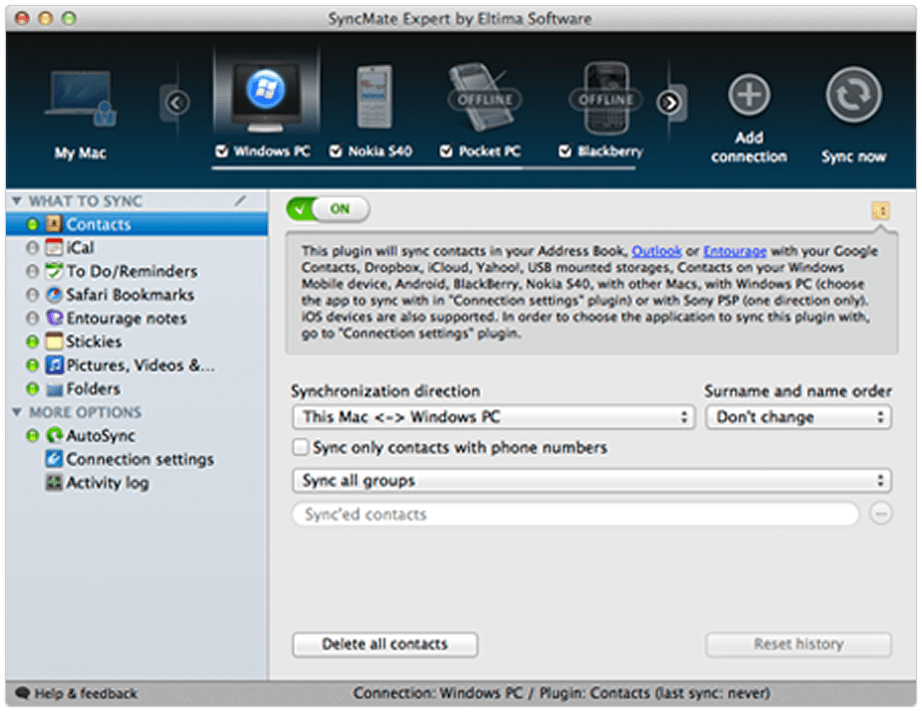Toggle the AutoSync status indicator

[x=32, y=436]
